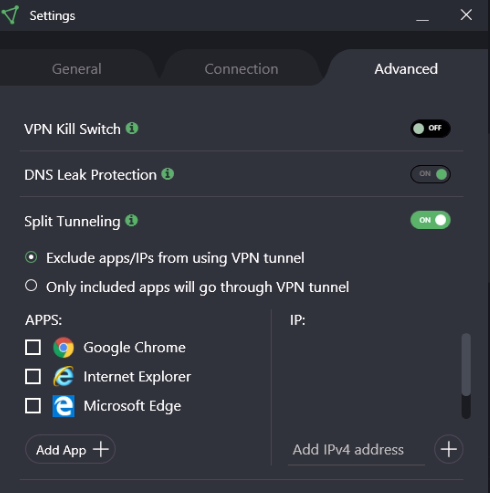Image resolution: width=490 pixels, height=493 pixels.
Task: Click the Internet Explorer app icon
Action: (63, 377)
